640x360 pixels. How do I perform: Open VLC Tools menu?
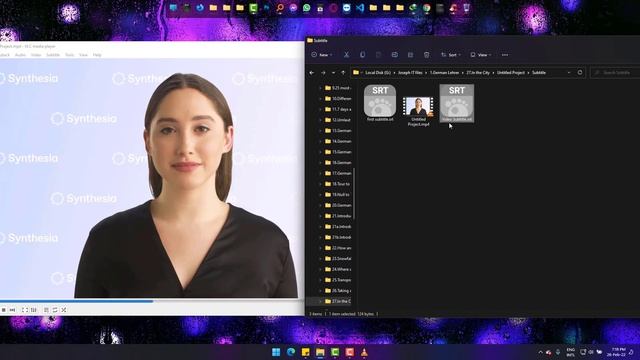click(x=69, y=55)
